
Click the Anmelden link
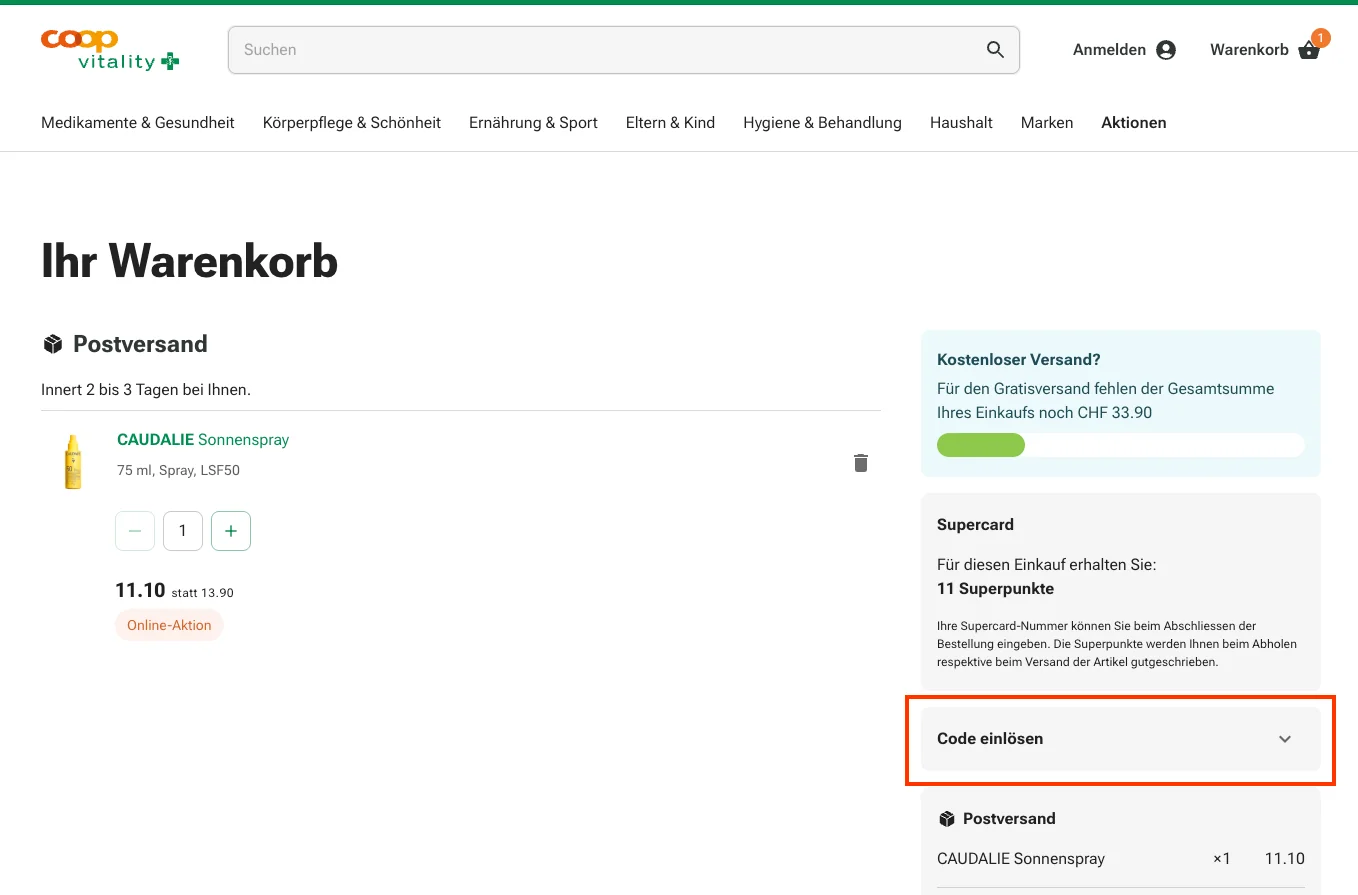(1110, 50)
